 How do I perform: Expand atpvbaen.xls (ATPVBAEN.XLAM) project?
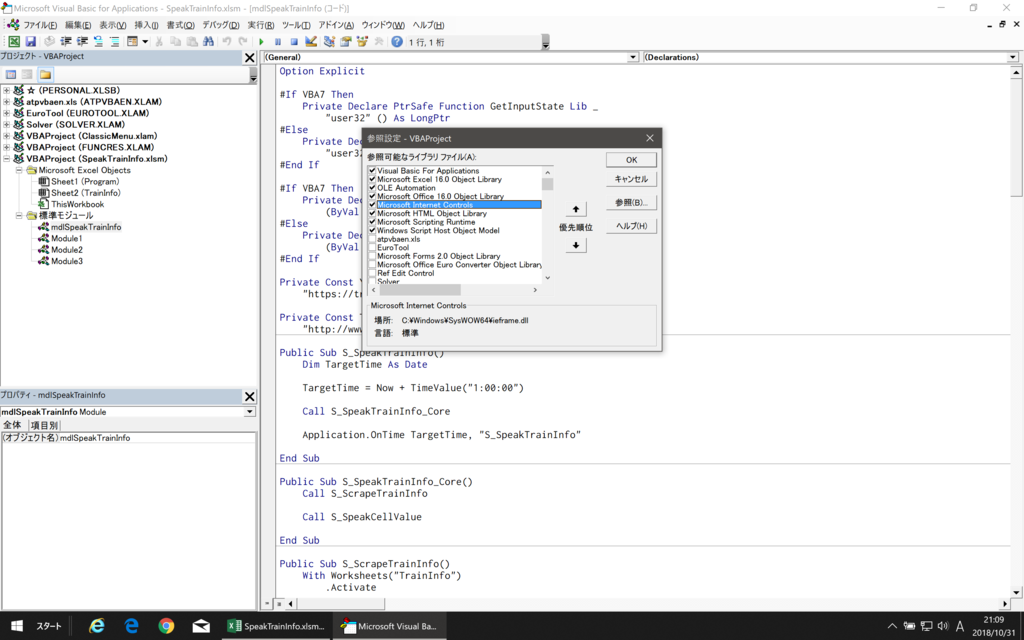click(x=7, y=102)
